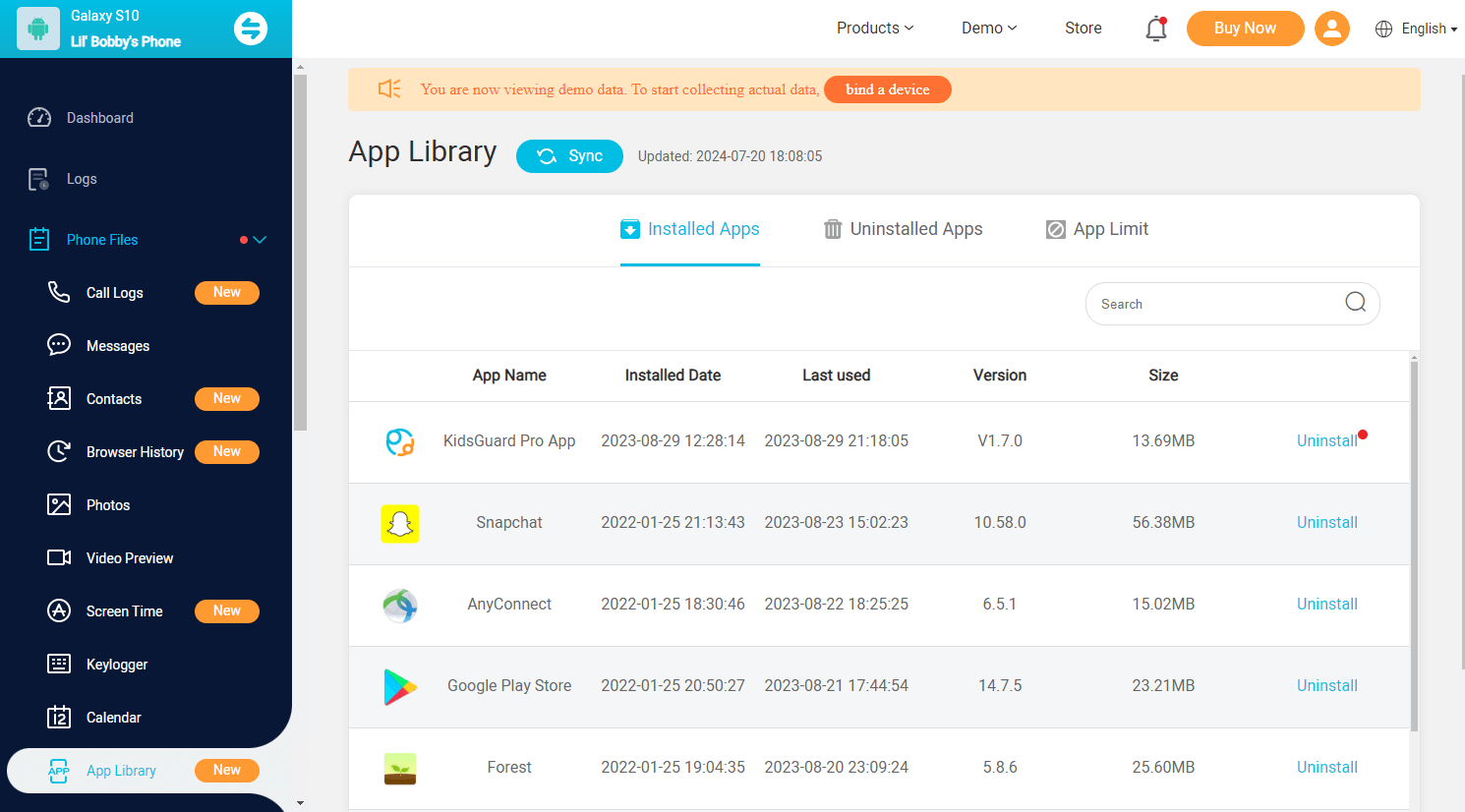This screenshot has height=812, width=1465.
Task: Switch device using the swap arrows icon
Action: point(251,29)
